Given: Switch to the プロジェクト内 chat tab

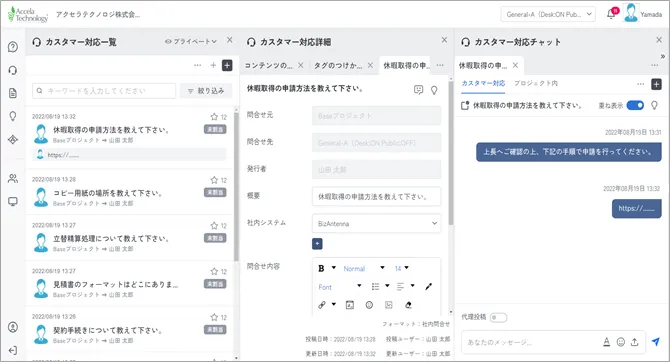Looking at the screenshot, I should [536, 83].
